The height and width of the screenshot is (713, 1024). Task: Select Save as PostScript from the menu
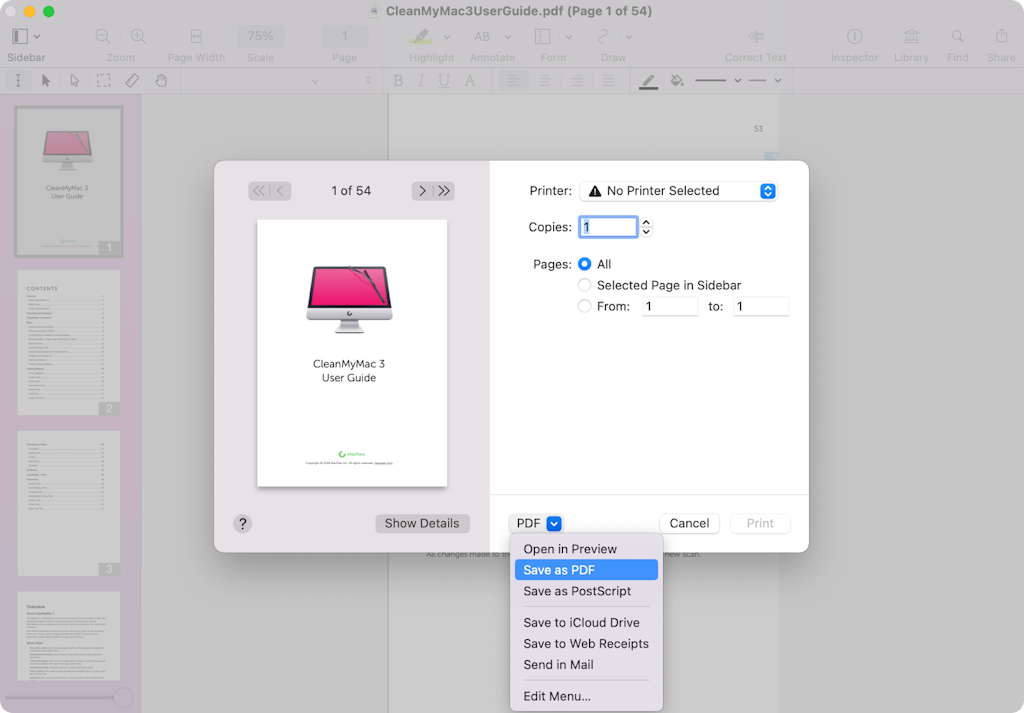coord(577,591)
